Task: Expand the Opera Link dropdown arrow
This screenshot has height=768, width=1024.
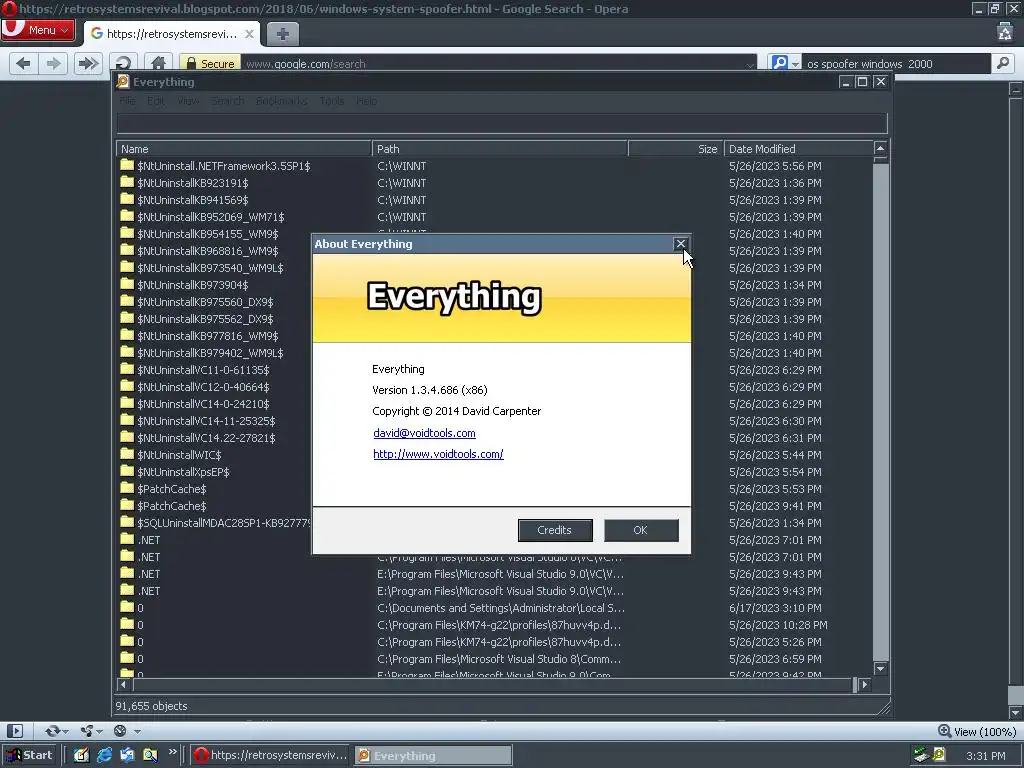Action: pos(66,731)
